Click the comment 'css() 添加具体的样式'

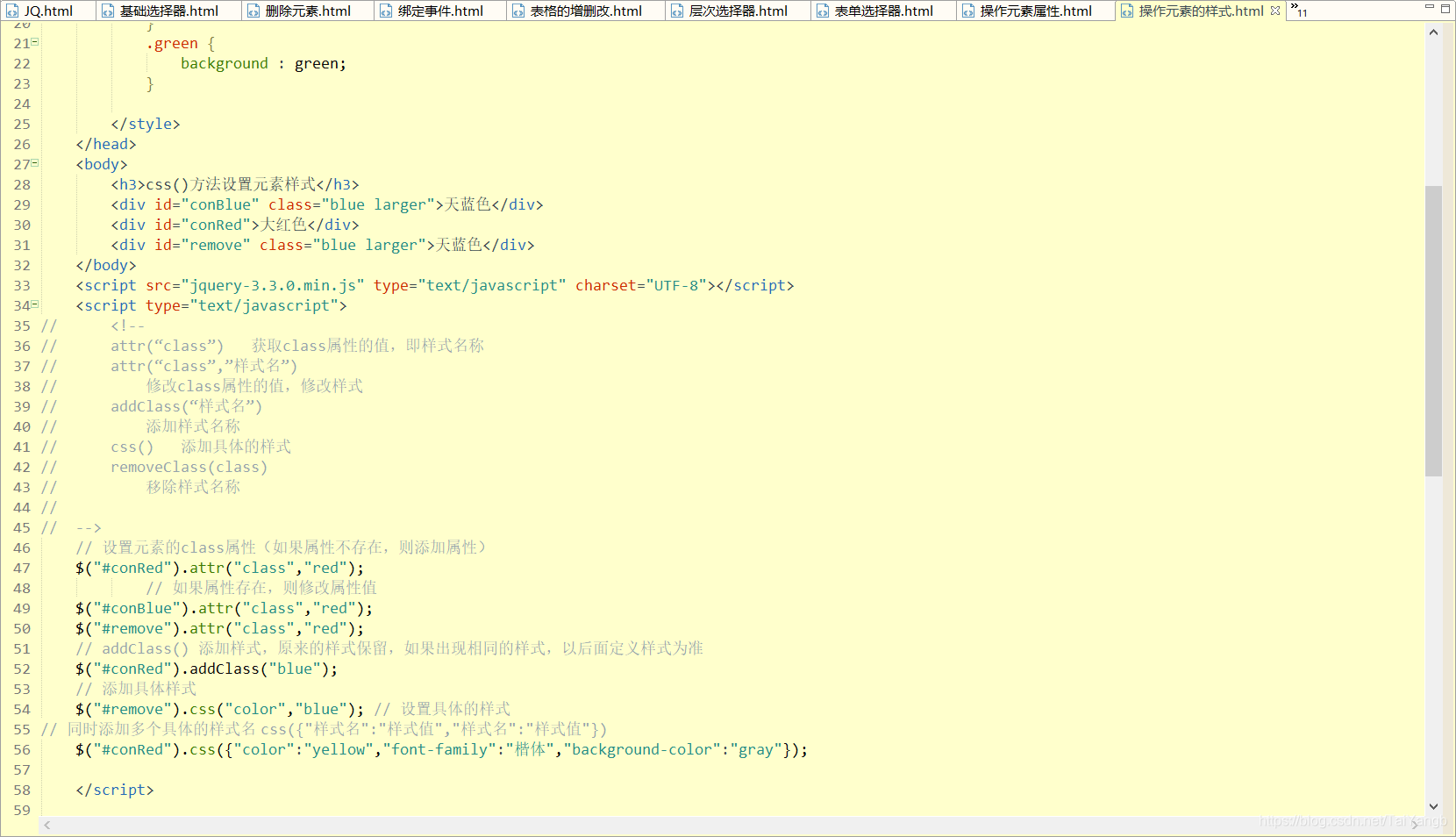coord(201,447)
